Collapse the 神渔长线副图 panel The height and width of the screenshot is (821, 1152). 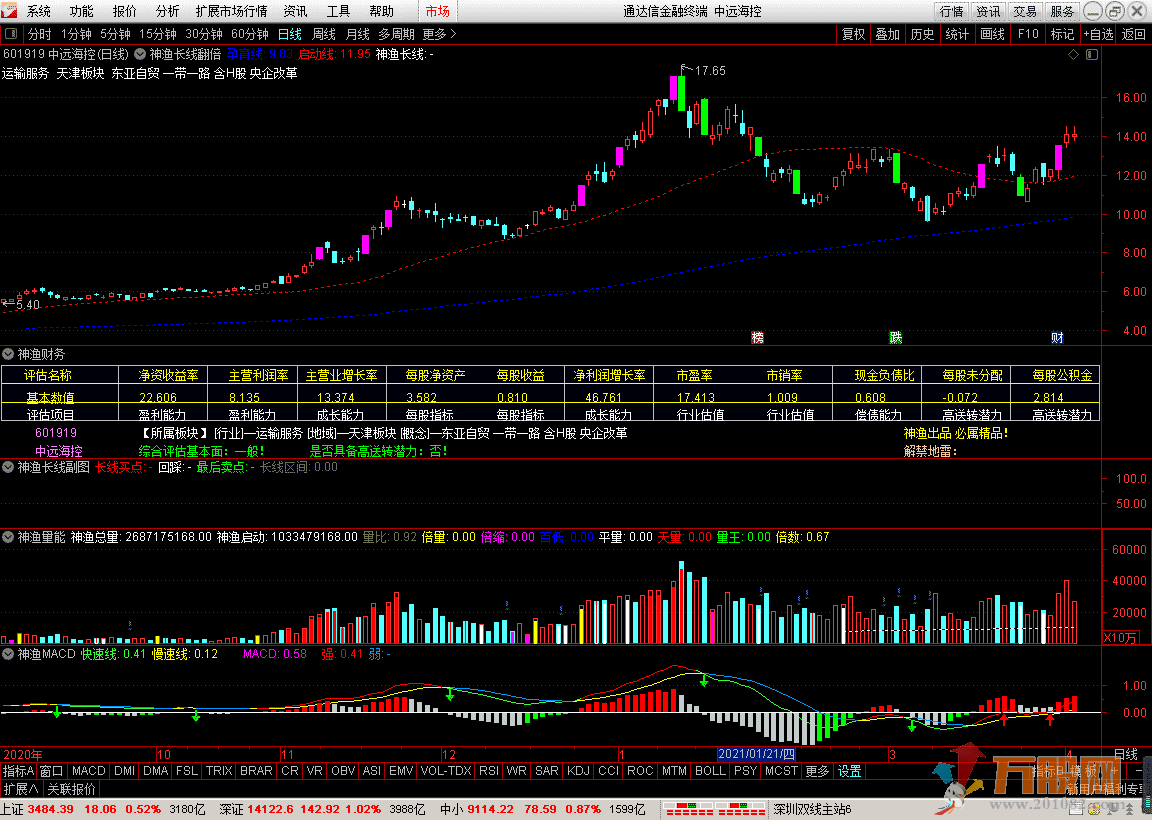point(8,467)
